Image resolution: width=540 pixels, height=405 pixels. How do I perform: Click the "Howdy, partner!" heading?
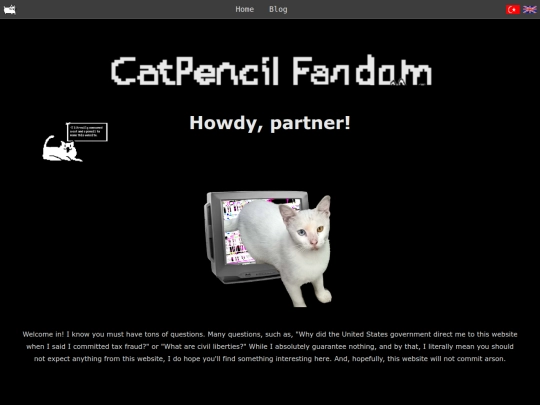tap(270, 123)
